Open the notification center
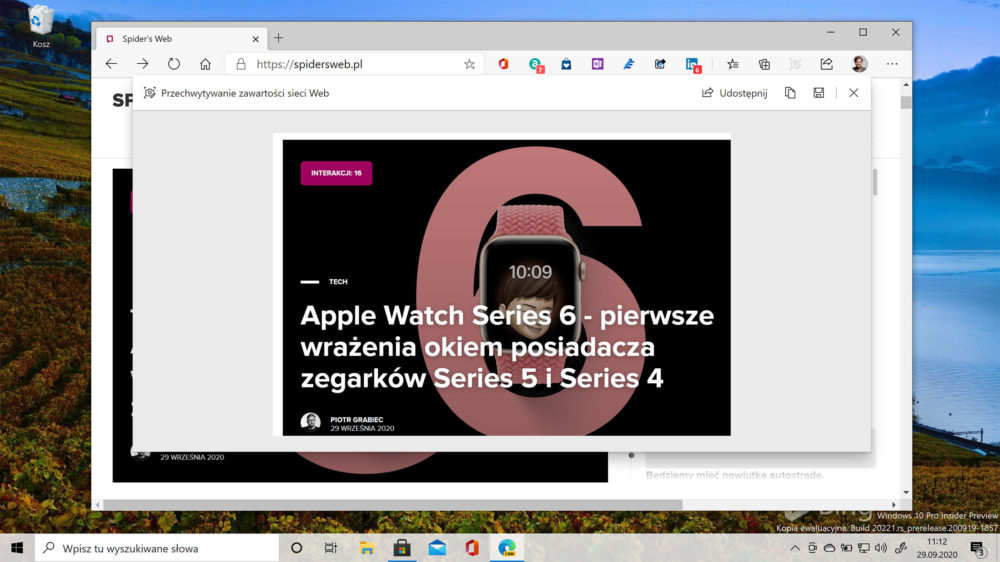Screen dimensions: 1000x562 tap(978, 548)
